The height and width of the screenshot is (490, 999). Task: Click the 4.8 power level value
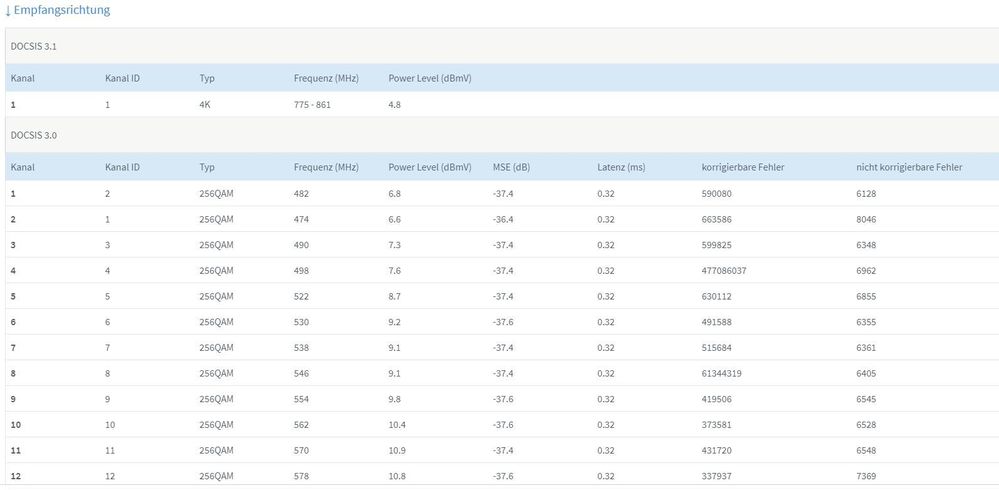coord(394,104)
